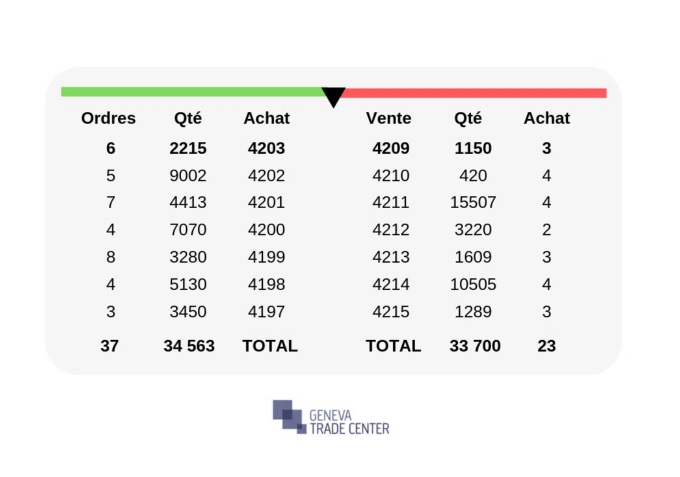Click the green buy-side bar
The width and height of the screenshot is (680, 477).
click(x=193, y=91)
